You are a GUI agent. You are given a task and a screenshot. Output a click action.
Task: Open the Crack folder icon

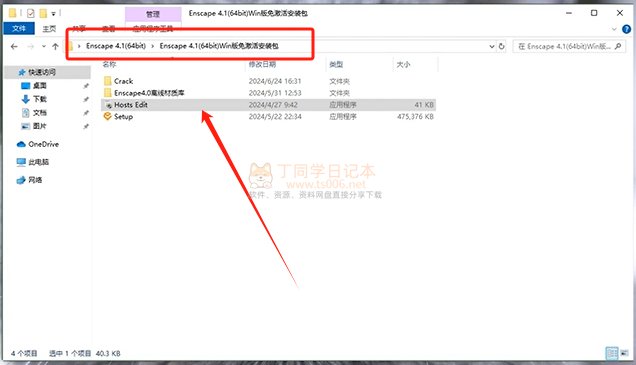[107, 81]
